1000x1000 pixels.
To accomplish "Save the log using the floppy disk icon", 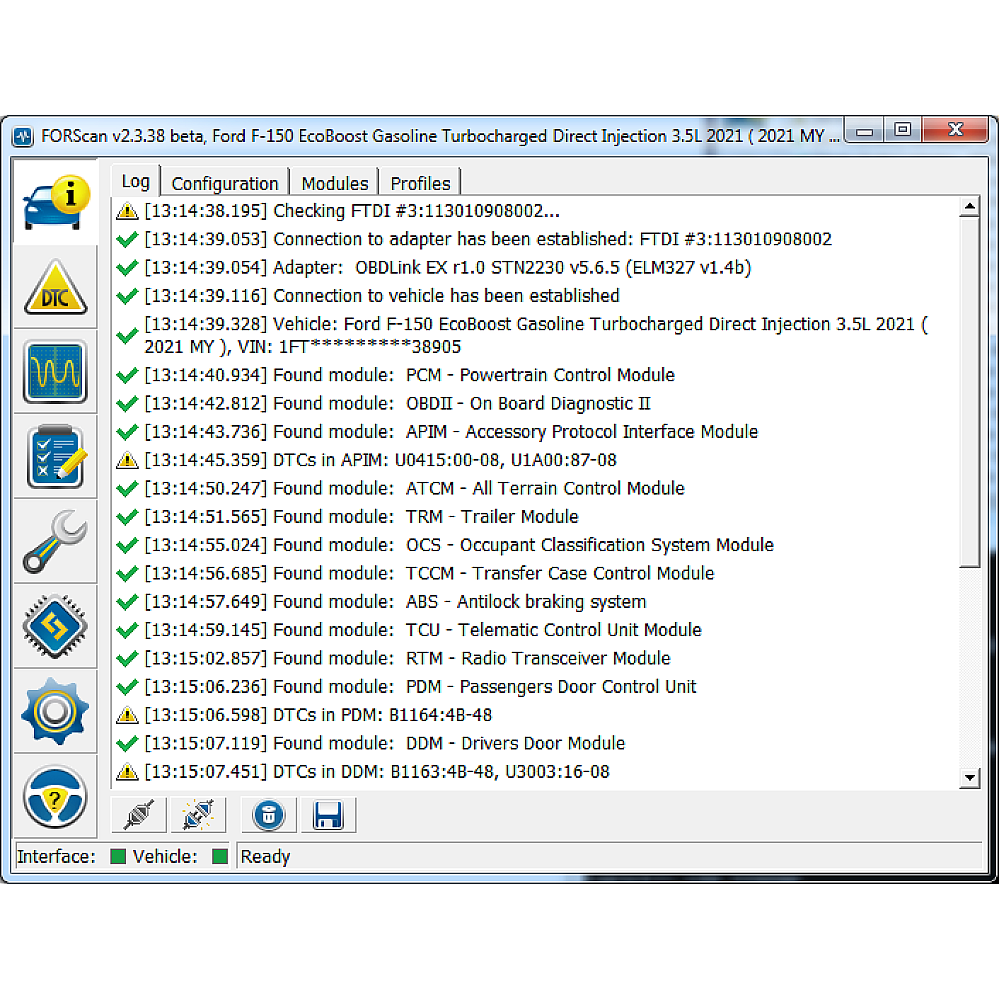I will click(328, 814).
